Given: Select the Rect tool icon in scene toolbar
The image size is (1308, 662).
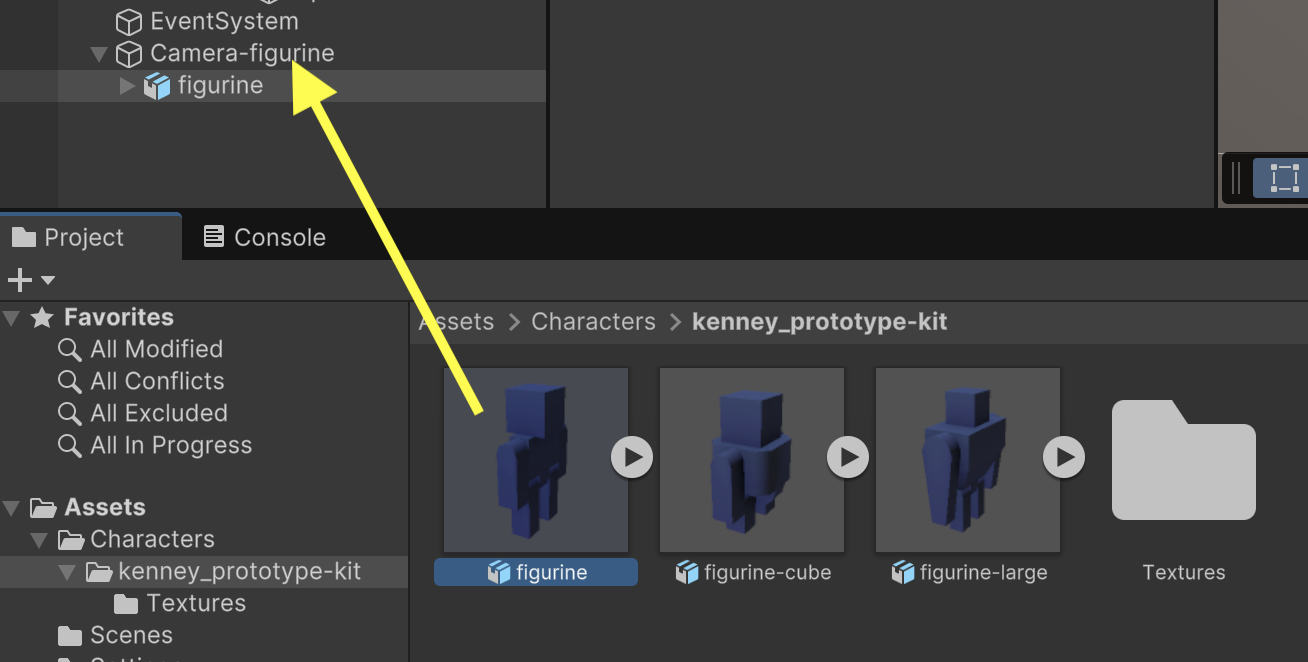Looking at the screenshot, I should pos(1284,178).
